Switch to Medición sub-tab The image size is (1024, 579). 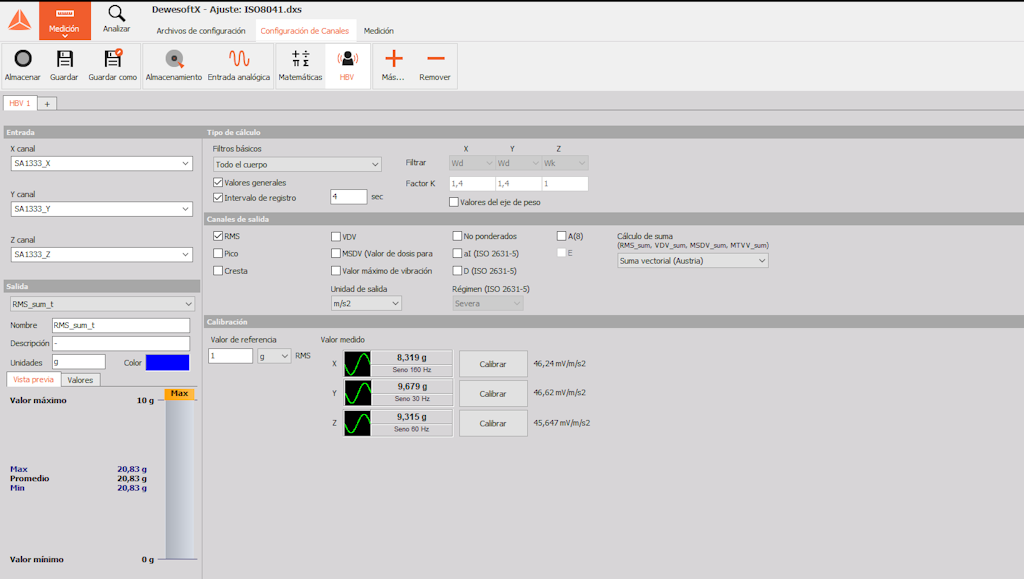click(379, 31)
